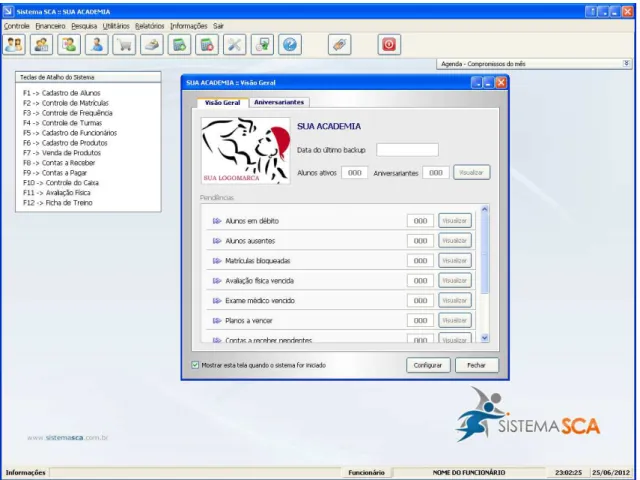Open the crossed tools utilities icon
Image resolution: width=640 pixels, height=480 pixels.
[x=234, y=44]
